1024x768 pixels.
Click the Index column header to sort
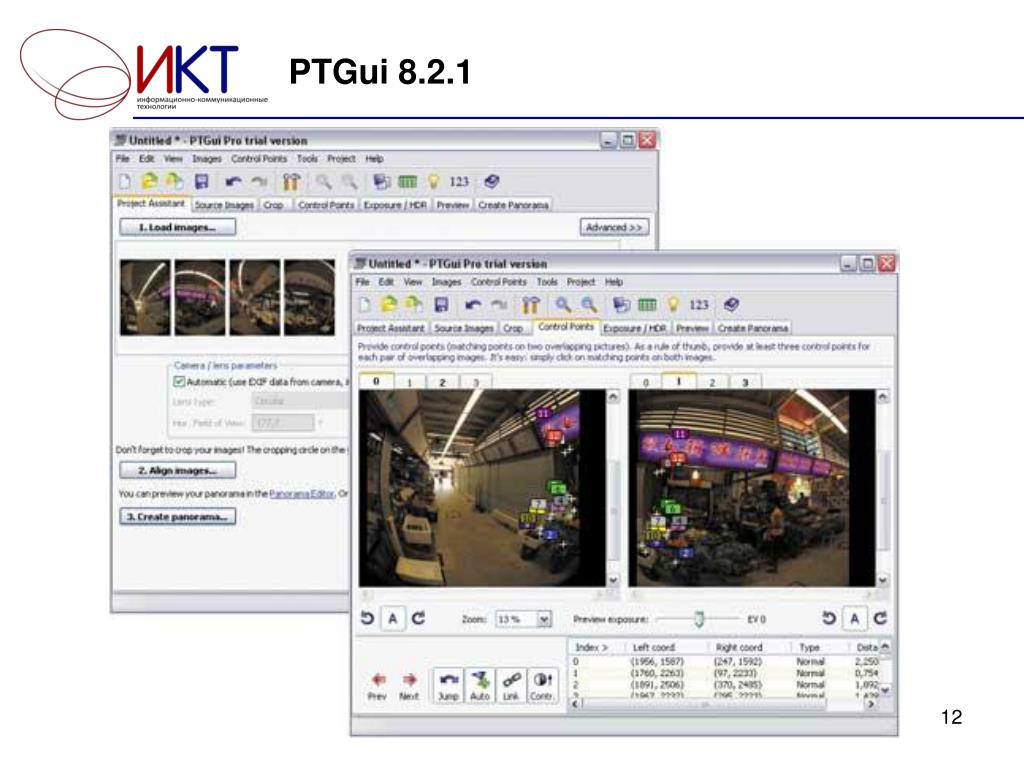coord(591,648)
